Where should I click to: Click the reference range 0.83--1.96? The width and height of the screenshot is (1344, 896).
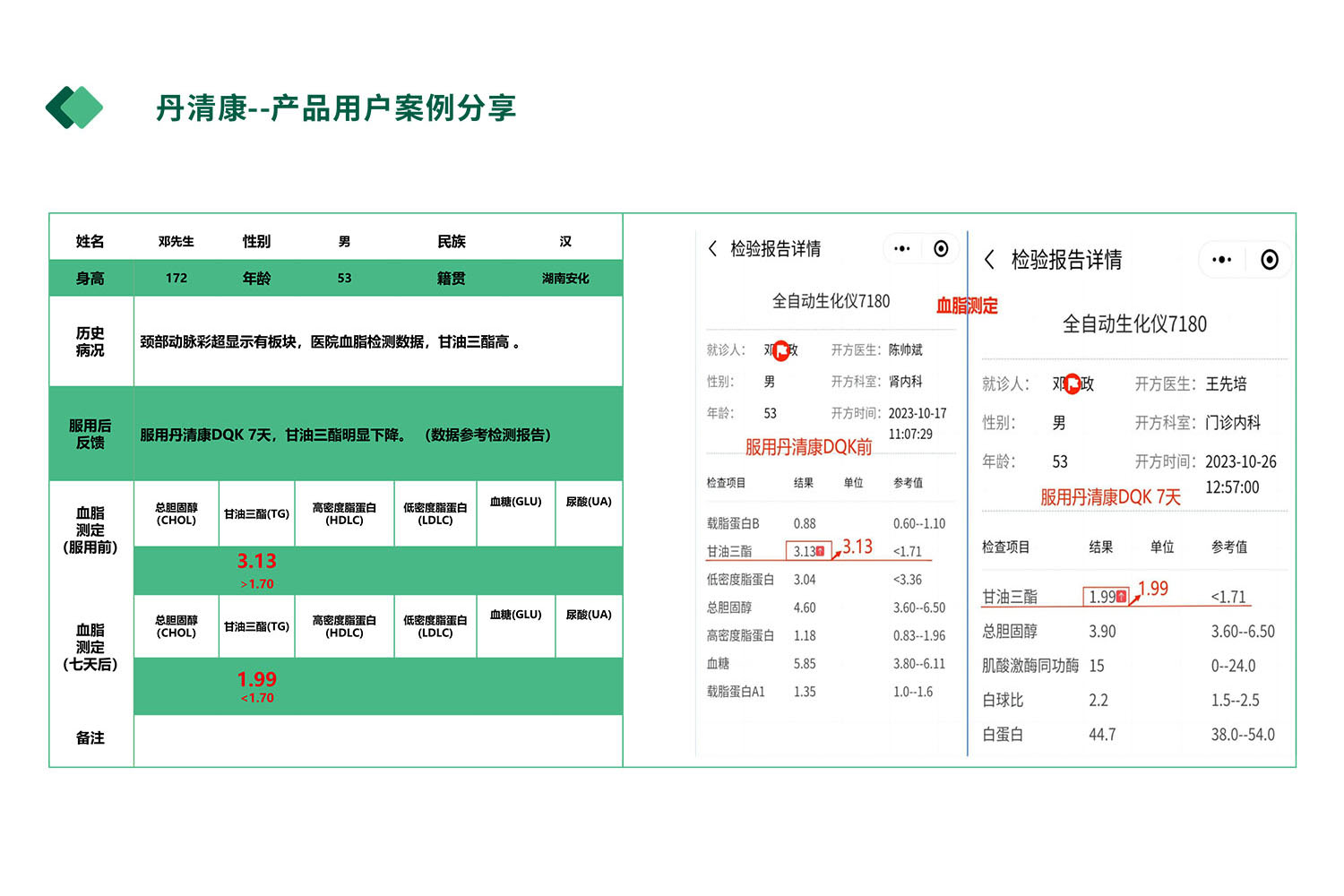point(919,635)
